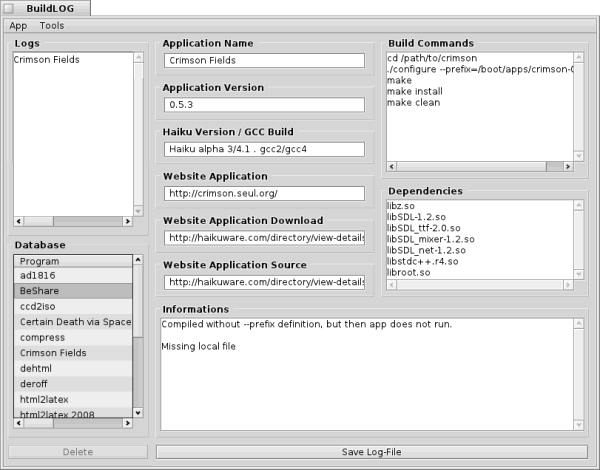Image resolution: width=600 pixels, height=470 pixels.
Task: Click the Dependencies scroll-down arrow
Action: tap(579, 274)
